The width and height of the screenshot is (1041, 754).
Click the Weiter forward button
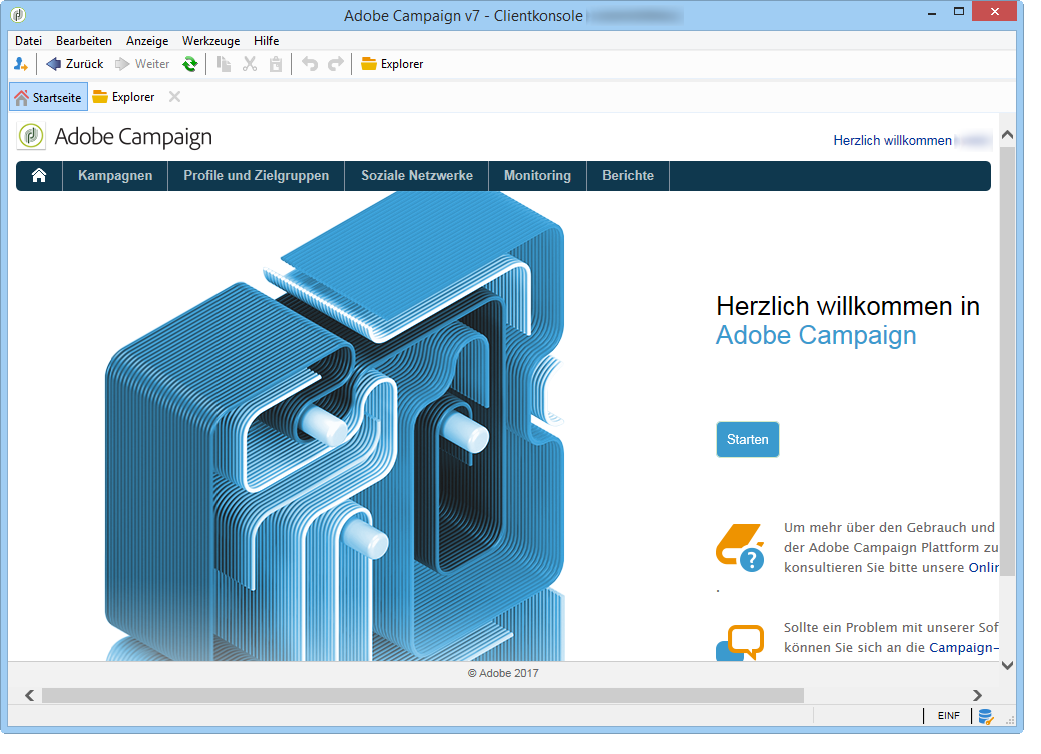(x=142, y=64)
